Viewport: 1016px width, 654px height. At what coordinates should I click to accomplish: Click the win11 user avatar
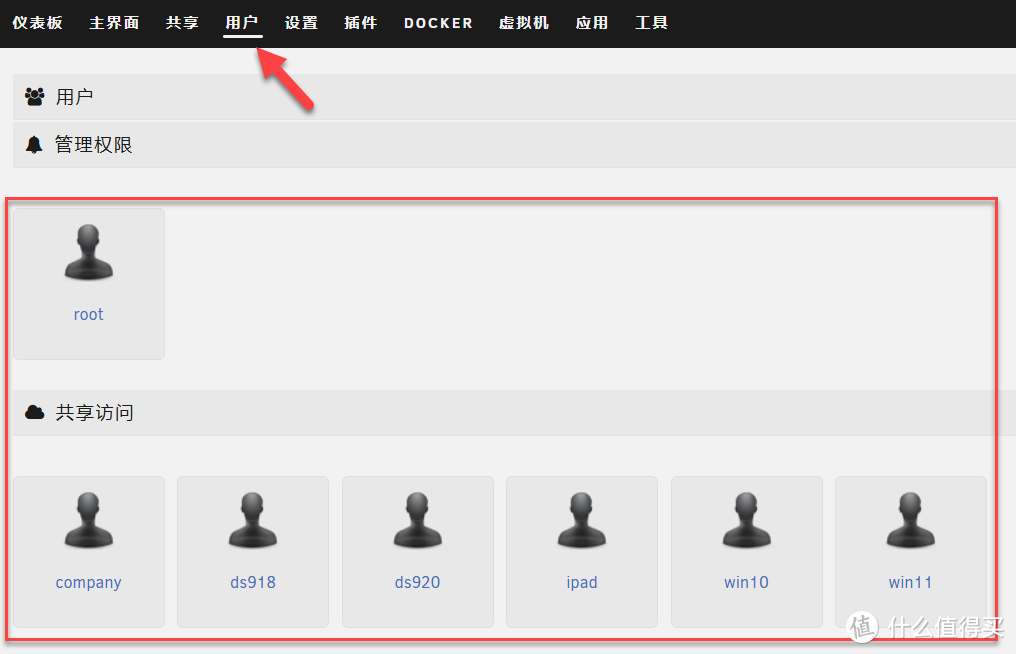910,520
